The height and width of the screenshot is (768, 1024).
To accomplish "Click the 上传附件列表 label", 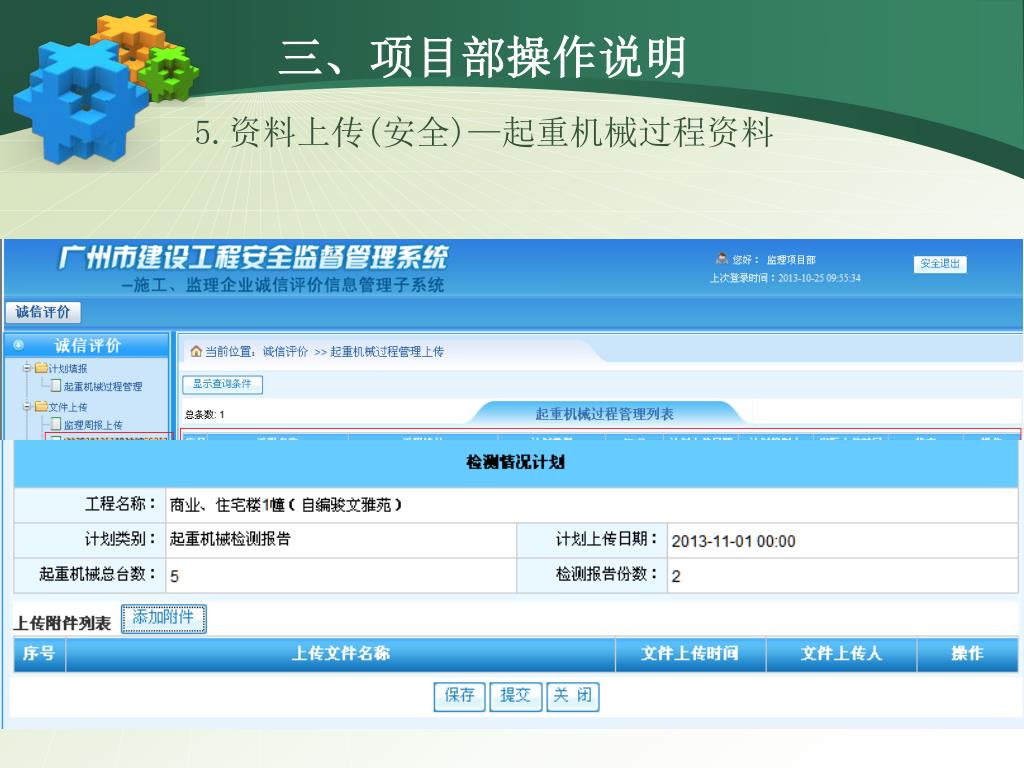I will 62,624.
